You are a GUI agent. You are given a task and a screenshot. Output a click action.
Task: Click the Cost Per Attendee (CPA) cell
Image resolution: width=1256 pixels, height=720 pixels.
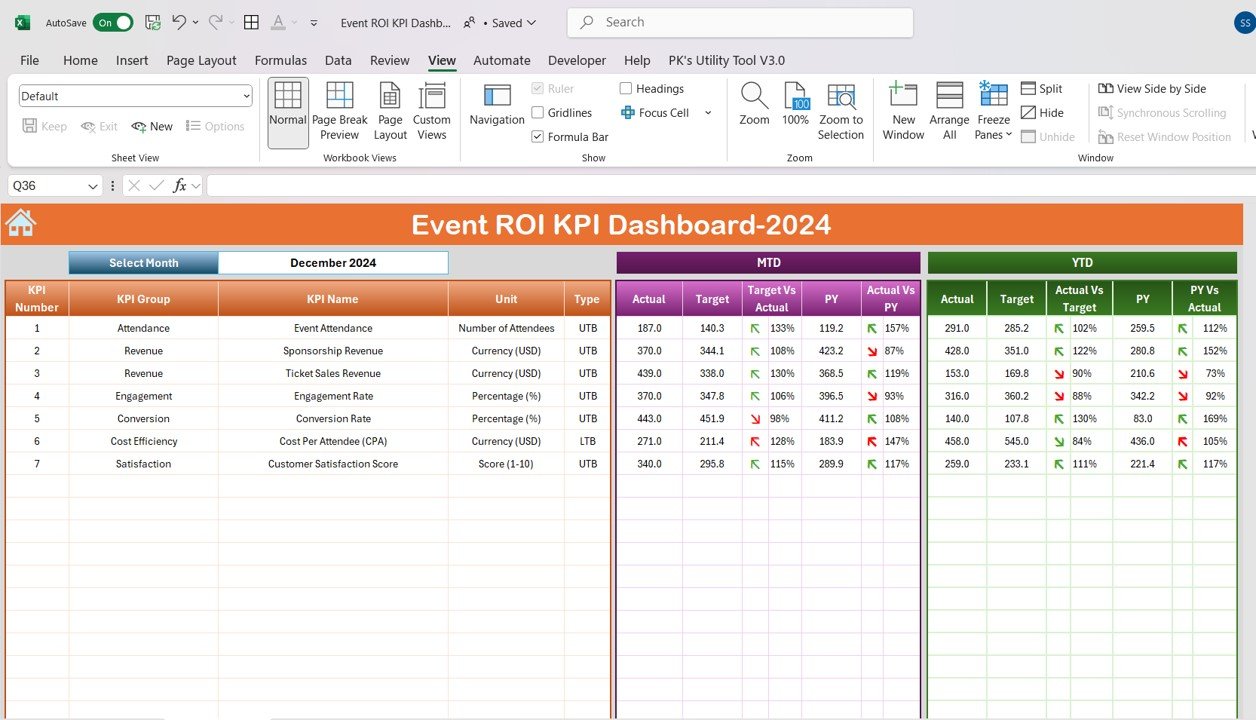(x=333, y=441)
